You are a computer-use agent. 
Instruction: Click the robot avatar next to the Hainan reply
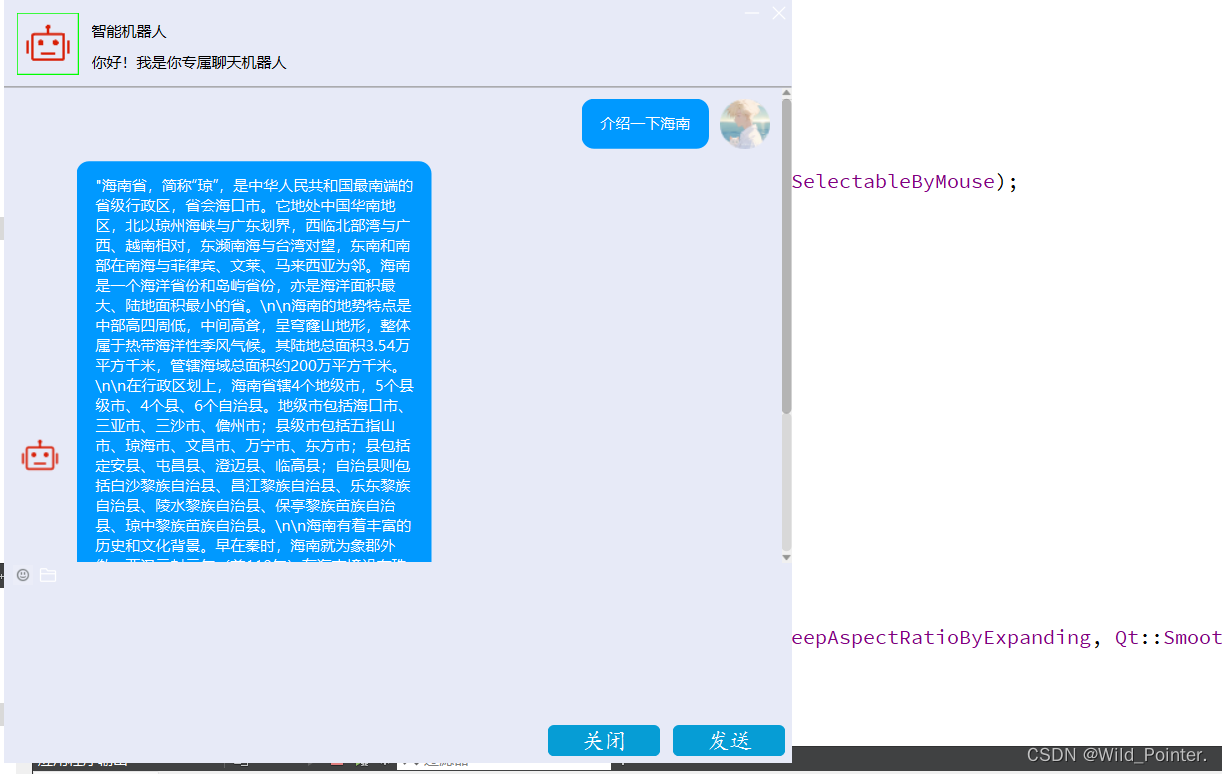tap(40, 455)
